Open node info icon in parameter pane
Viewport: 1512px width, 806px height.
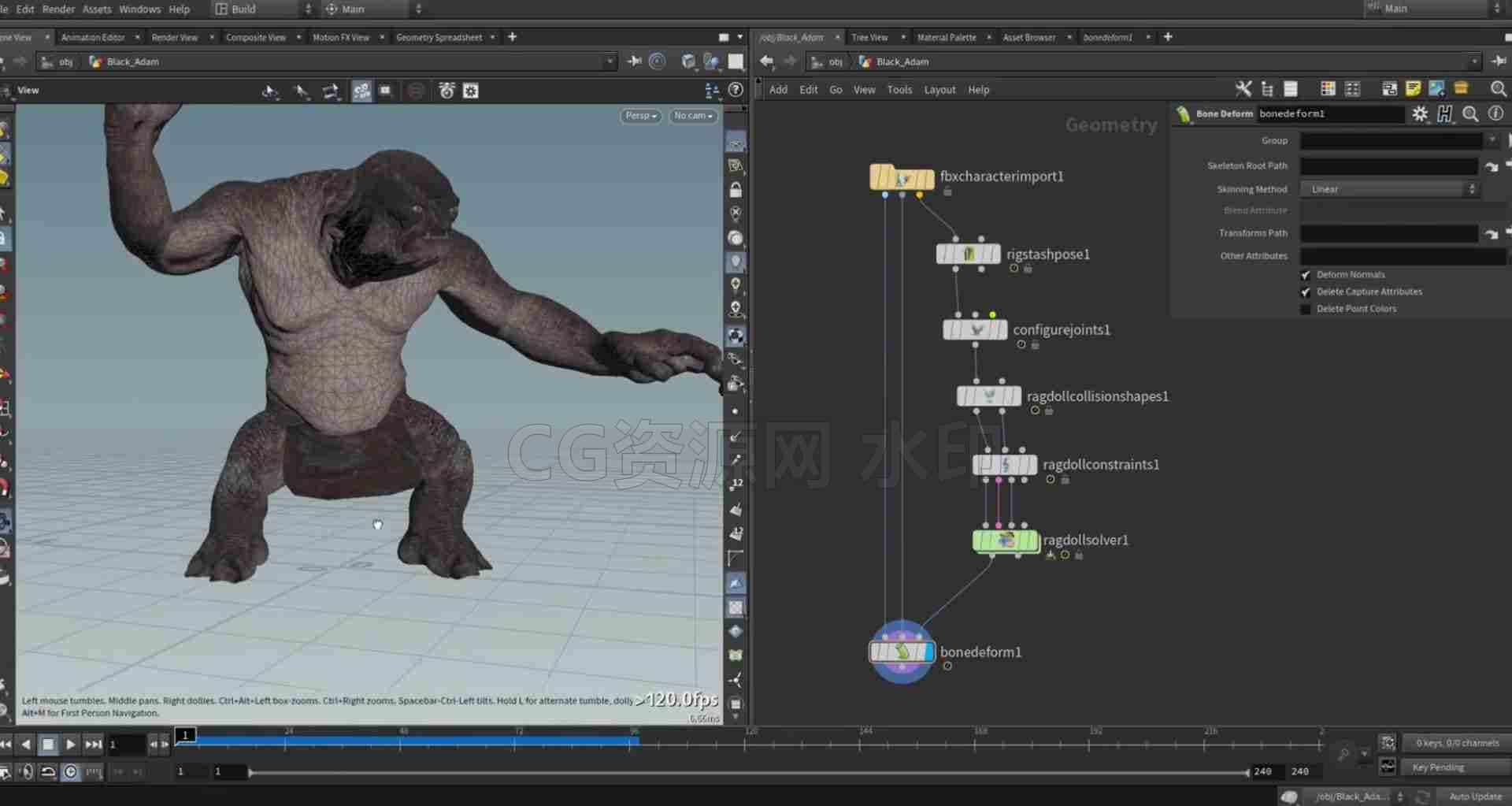[1495, 113]
